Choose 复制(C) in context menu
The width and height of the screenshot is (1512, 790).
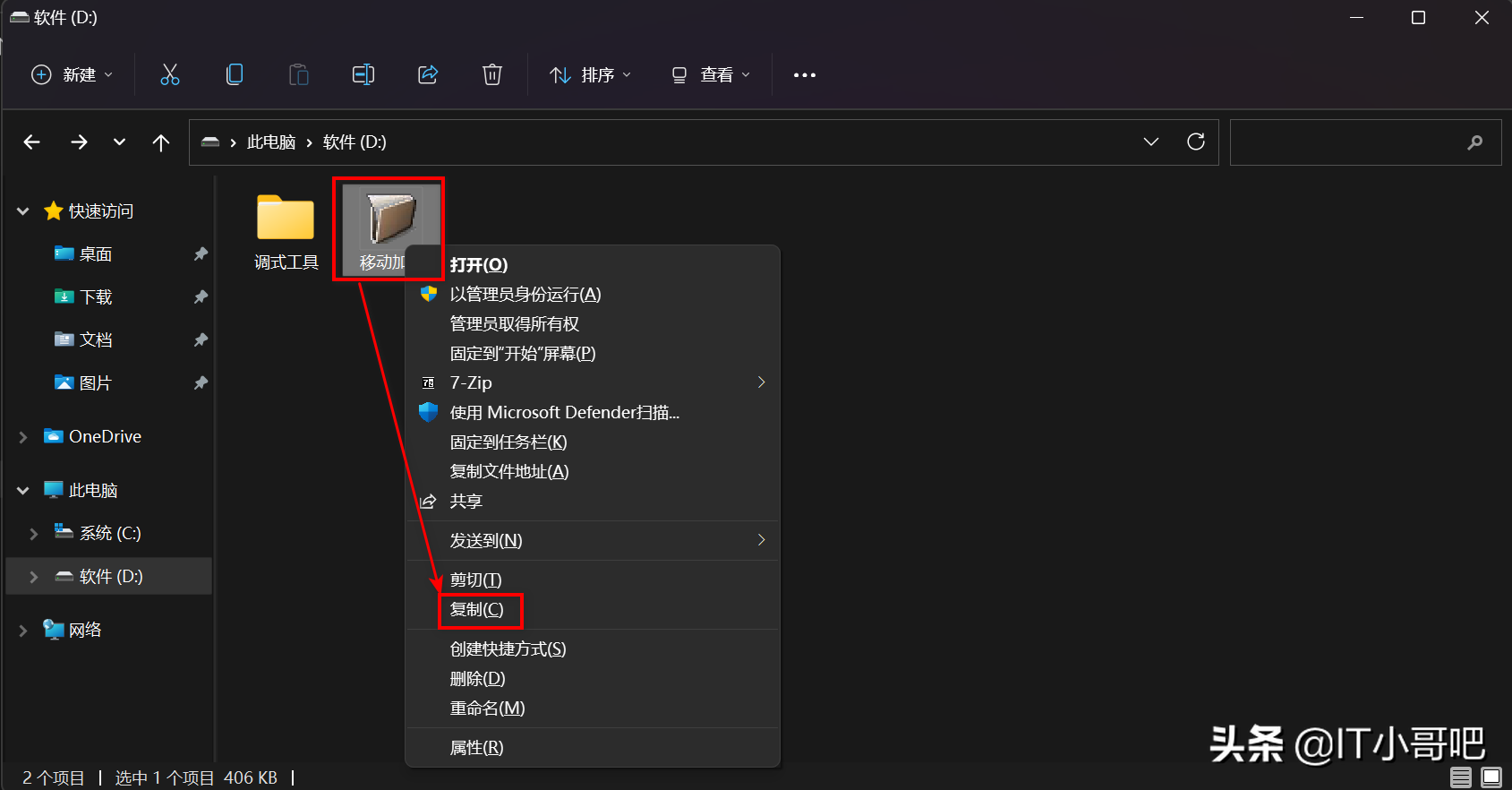coord(593,609)
